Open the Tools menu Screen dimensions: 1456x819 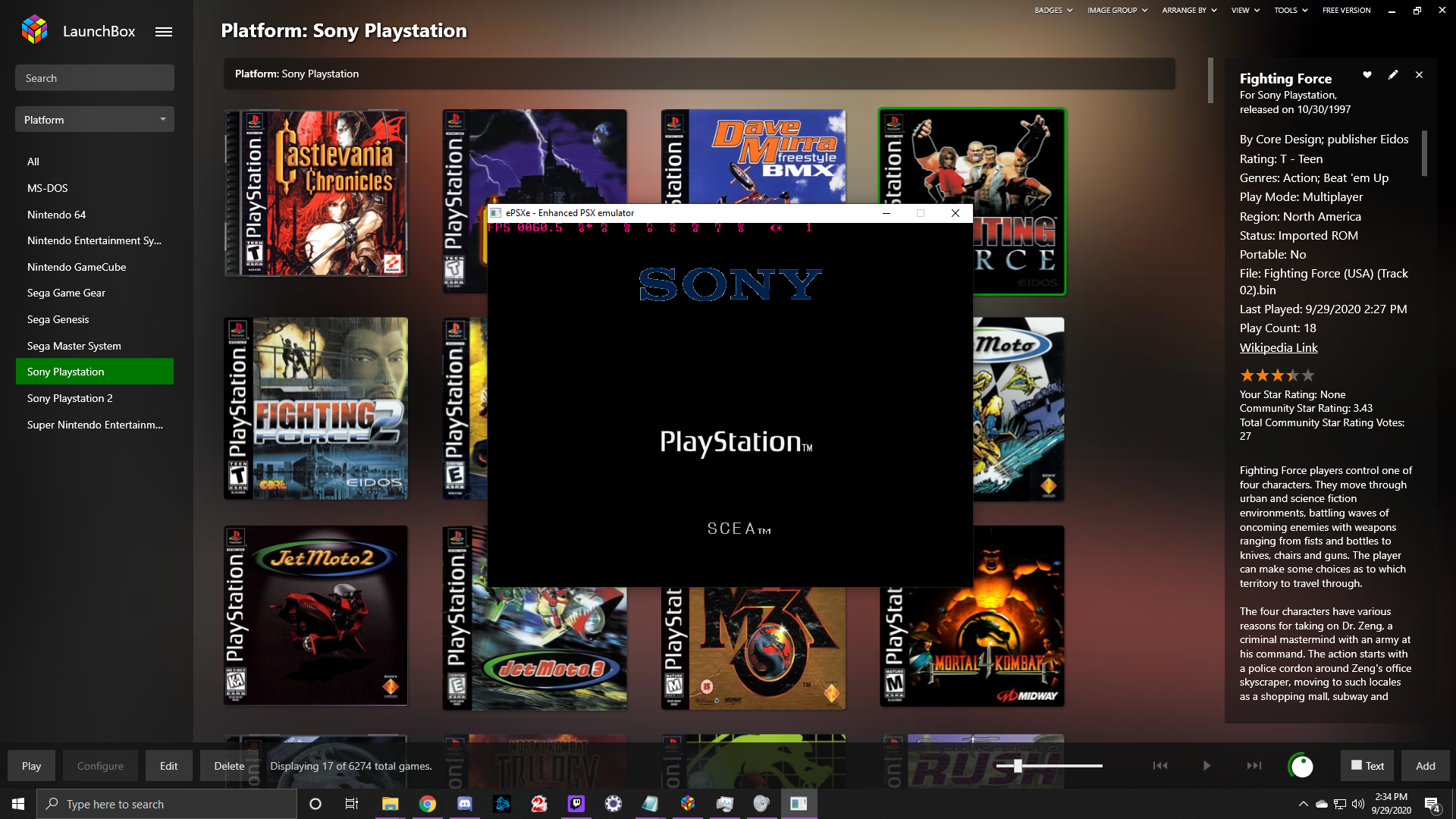1290,11
